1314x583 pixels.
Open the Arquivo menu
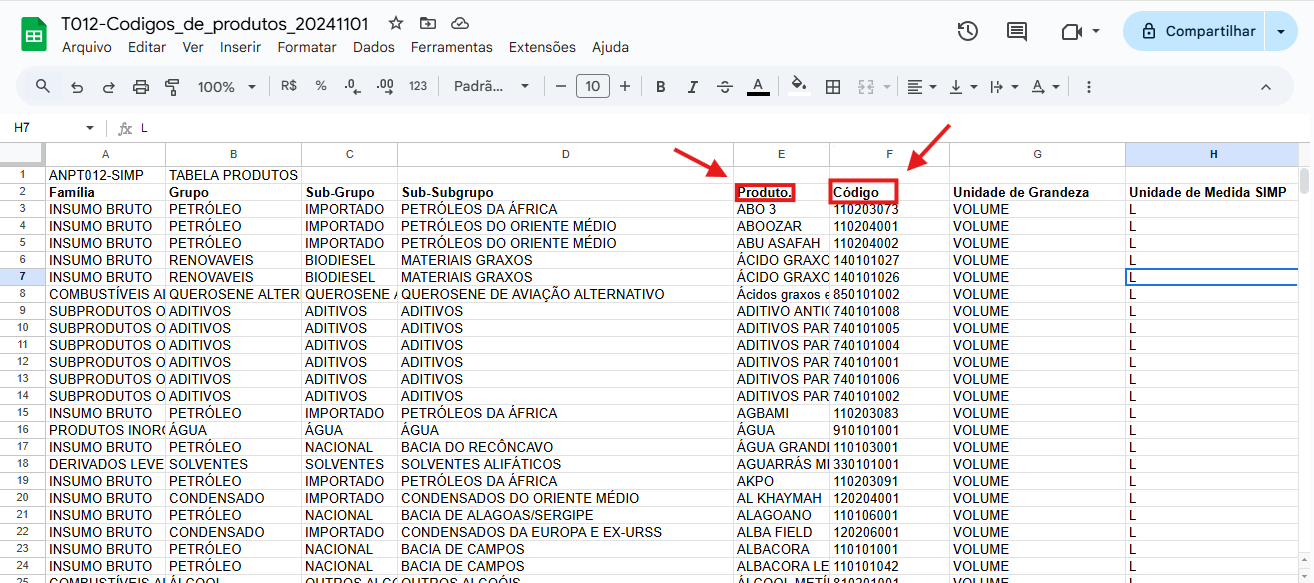point(87,47)
